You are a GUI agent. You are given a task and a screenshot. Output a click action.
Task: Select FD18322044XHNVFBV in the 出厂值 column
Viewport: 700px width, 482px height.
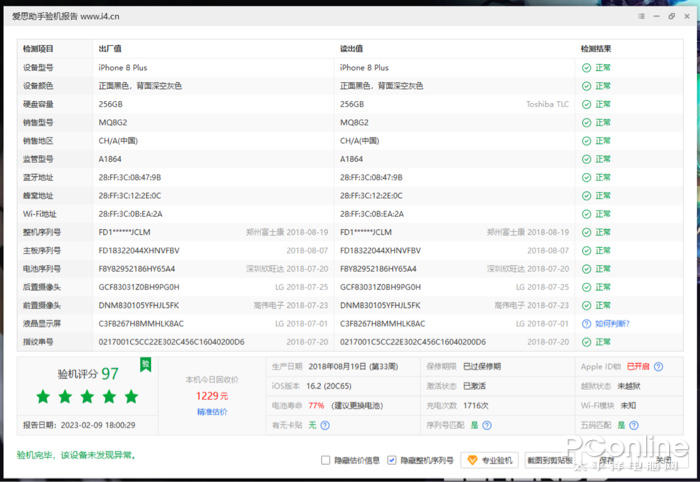(139, 251)
